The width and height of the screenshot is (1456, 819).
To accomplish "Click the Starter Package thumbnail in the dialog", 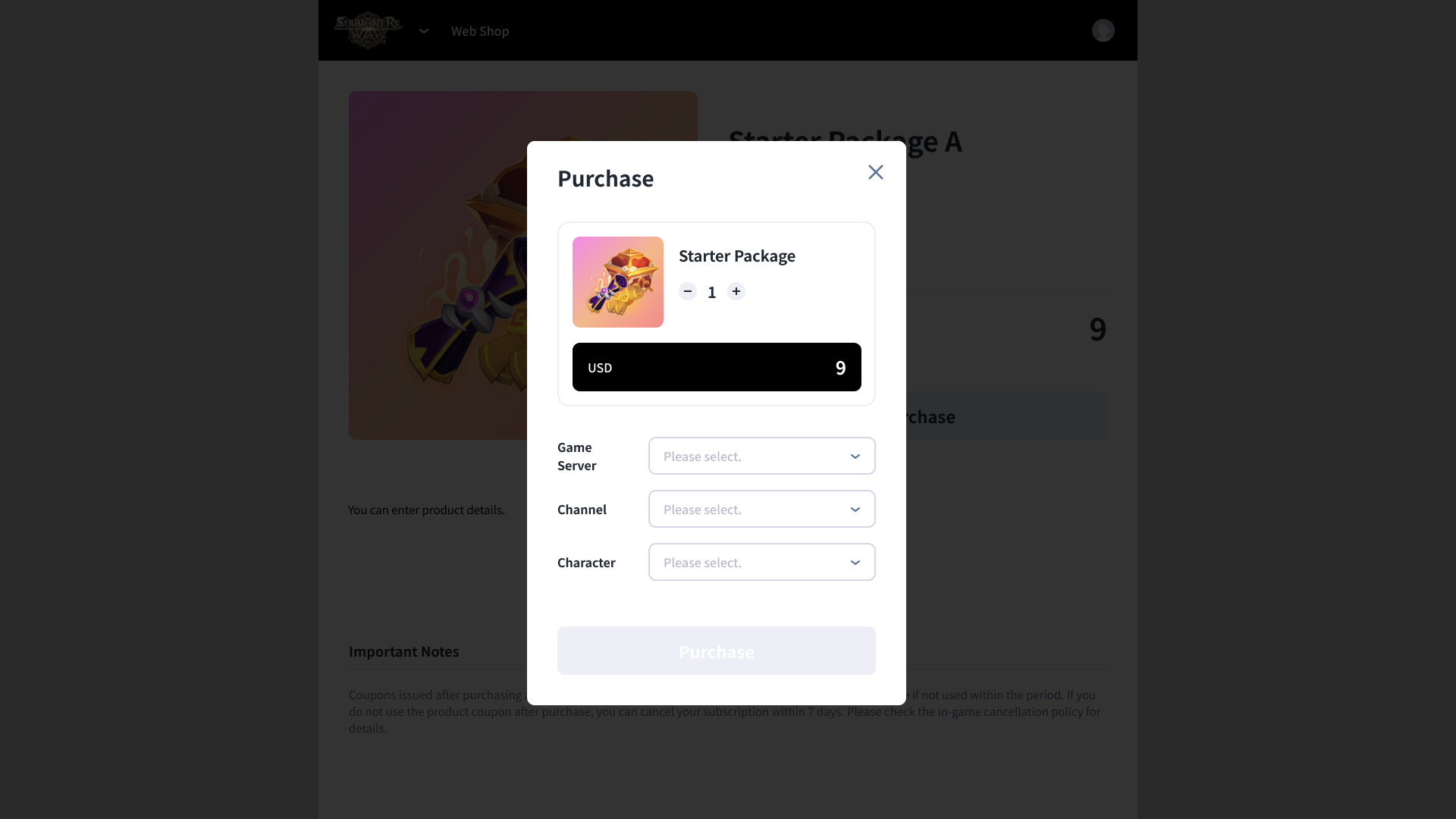I will click(x=618, y=282).
